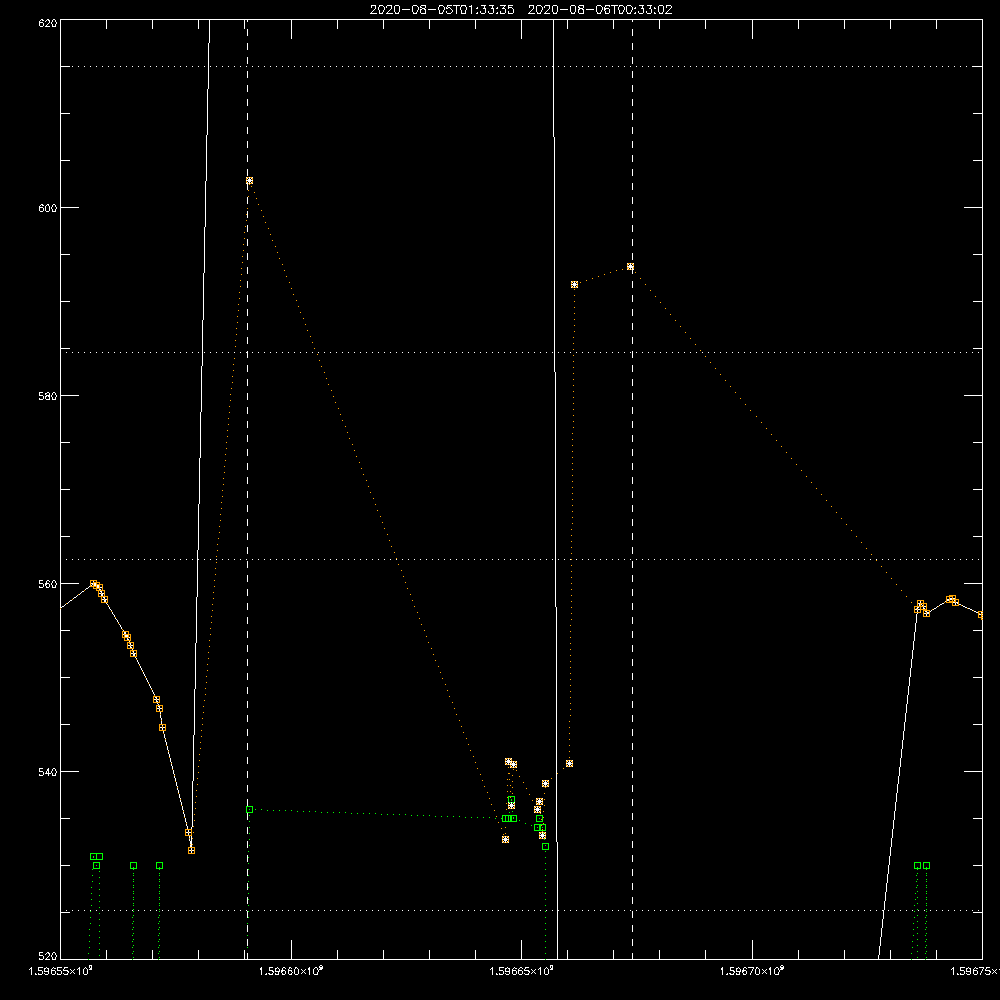Screen dimensions: 1000x1000
Task: Click the x-axis label 1.59665×10⁹
Action: coord(522,971)
